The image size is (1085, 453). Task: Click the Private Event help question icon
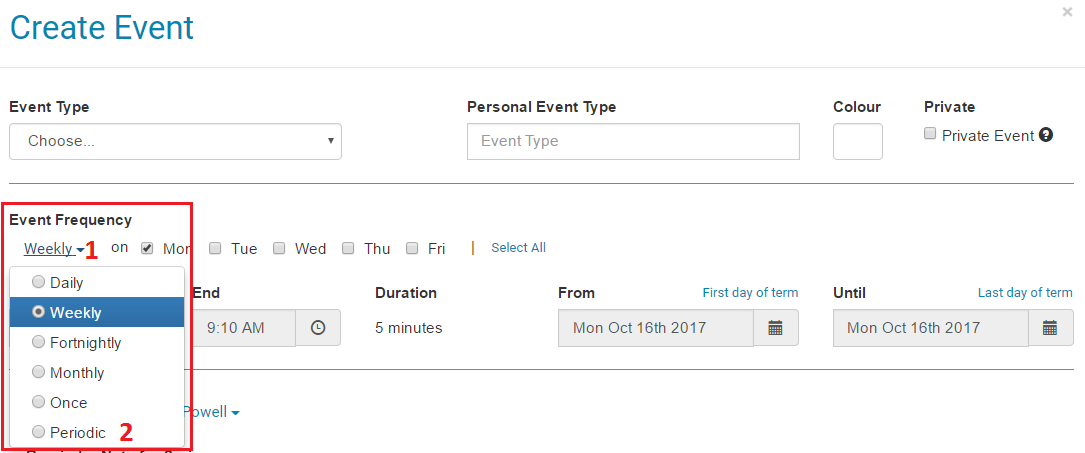[1046, 135]
